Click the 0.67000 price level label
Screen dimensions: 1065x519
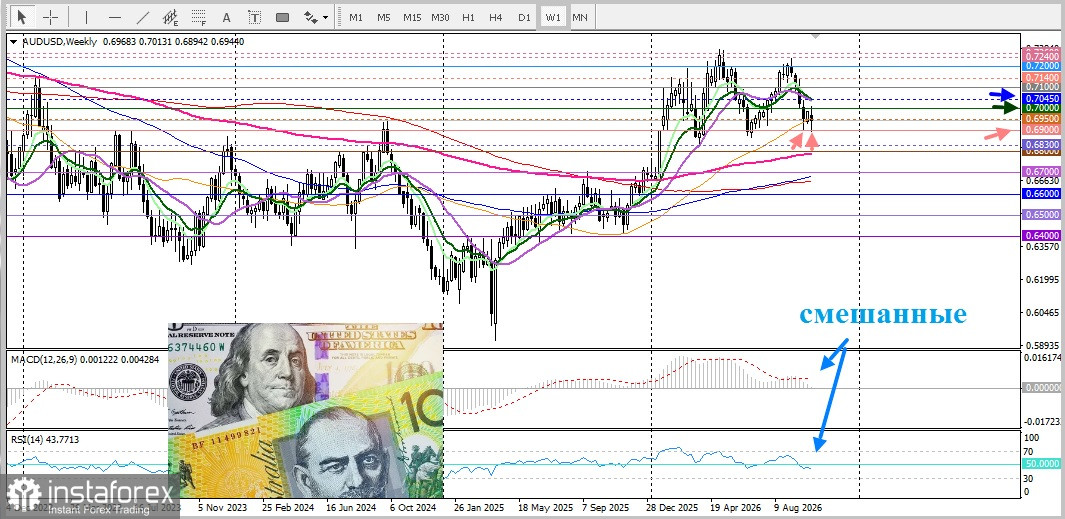tap(1041, 173)
